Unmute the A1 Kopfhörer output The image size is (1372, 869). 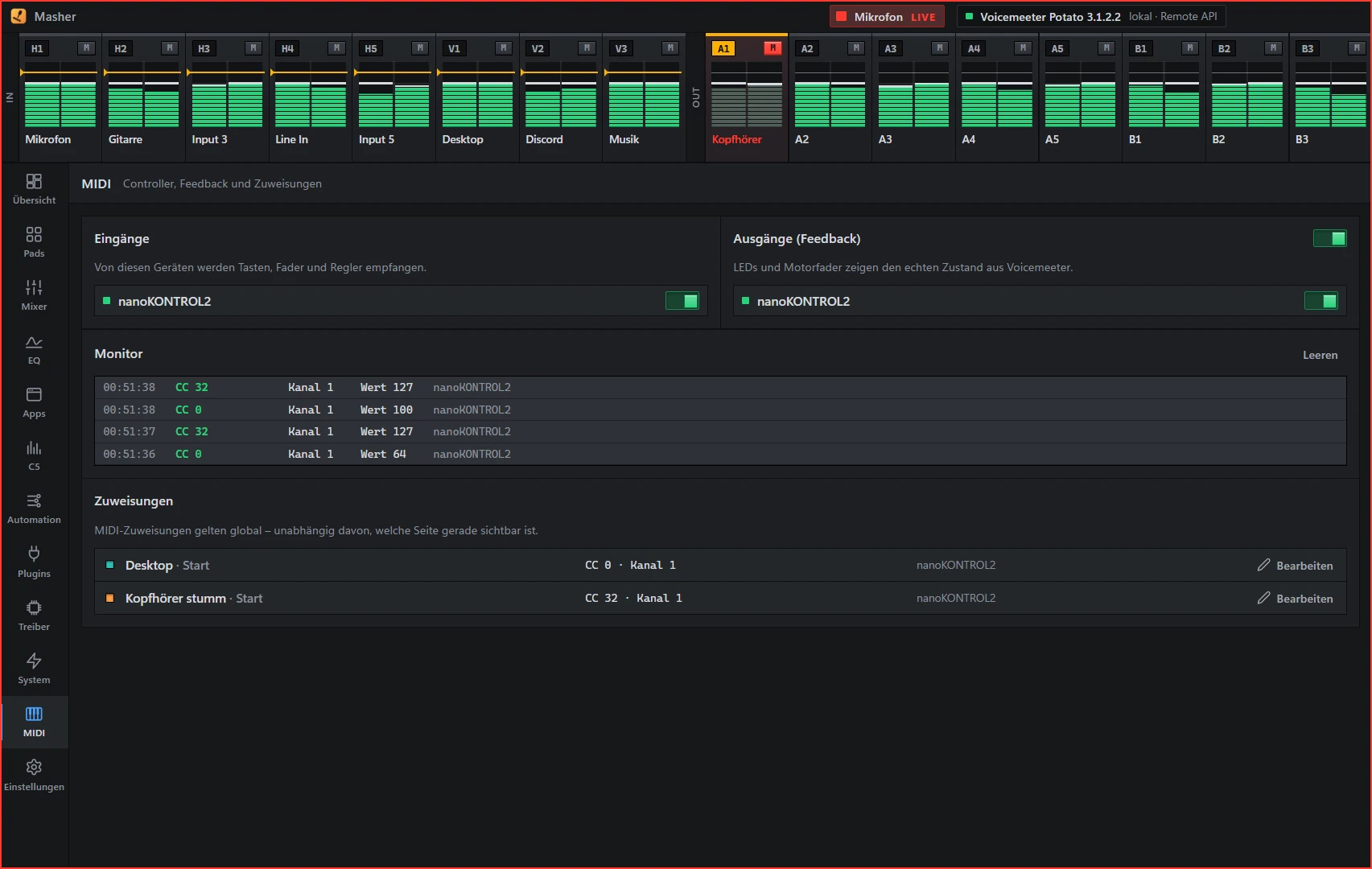pos(773,48)
